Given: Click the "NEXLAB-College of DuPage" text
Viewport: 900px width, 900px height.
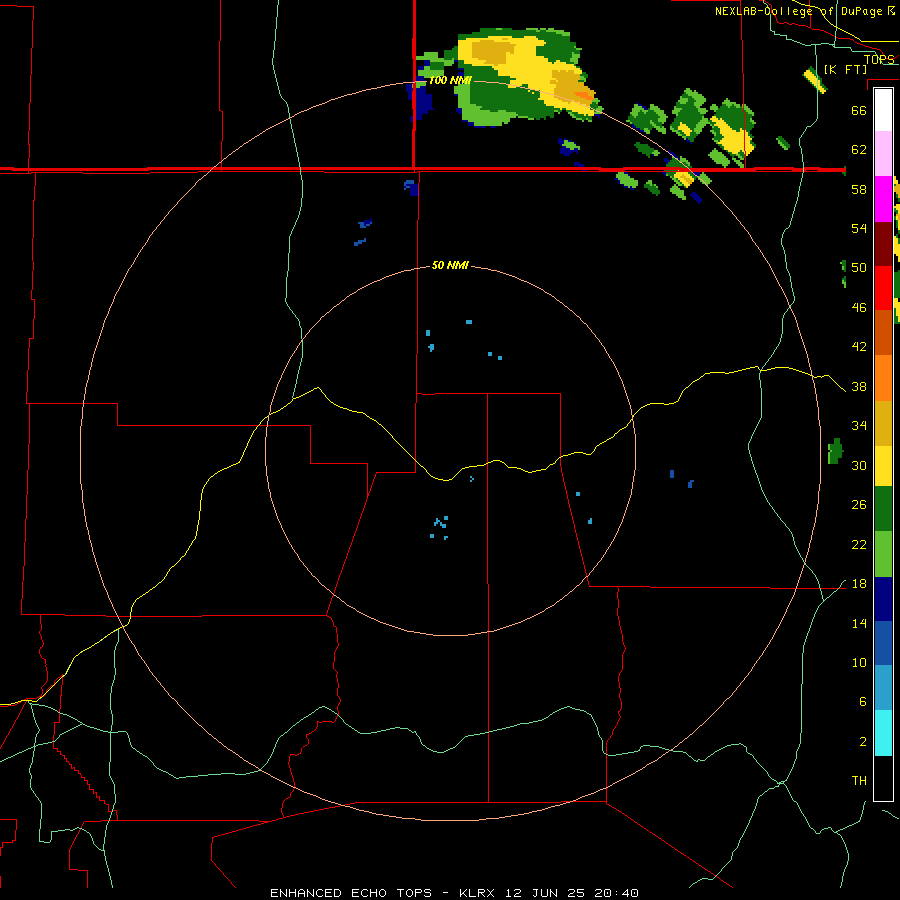Looking at the screenshot, I should (799, 11).
